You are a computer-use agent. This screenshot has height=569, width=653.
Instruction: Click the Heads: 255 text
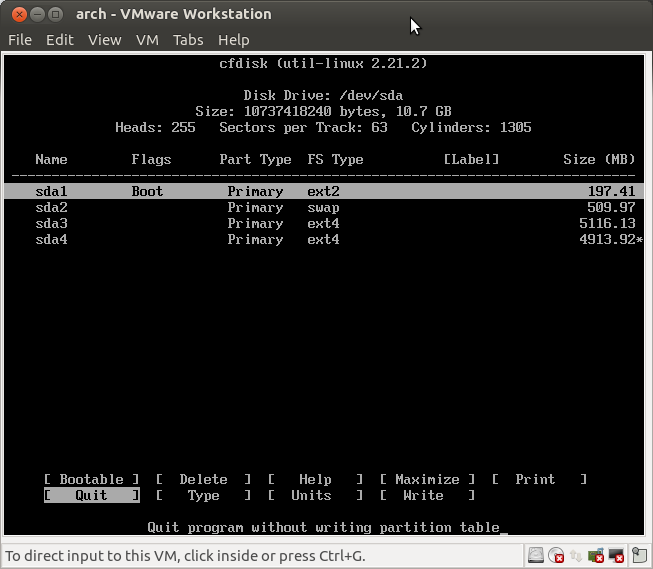pyautogui.click(x=155, y=127)
